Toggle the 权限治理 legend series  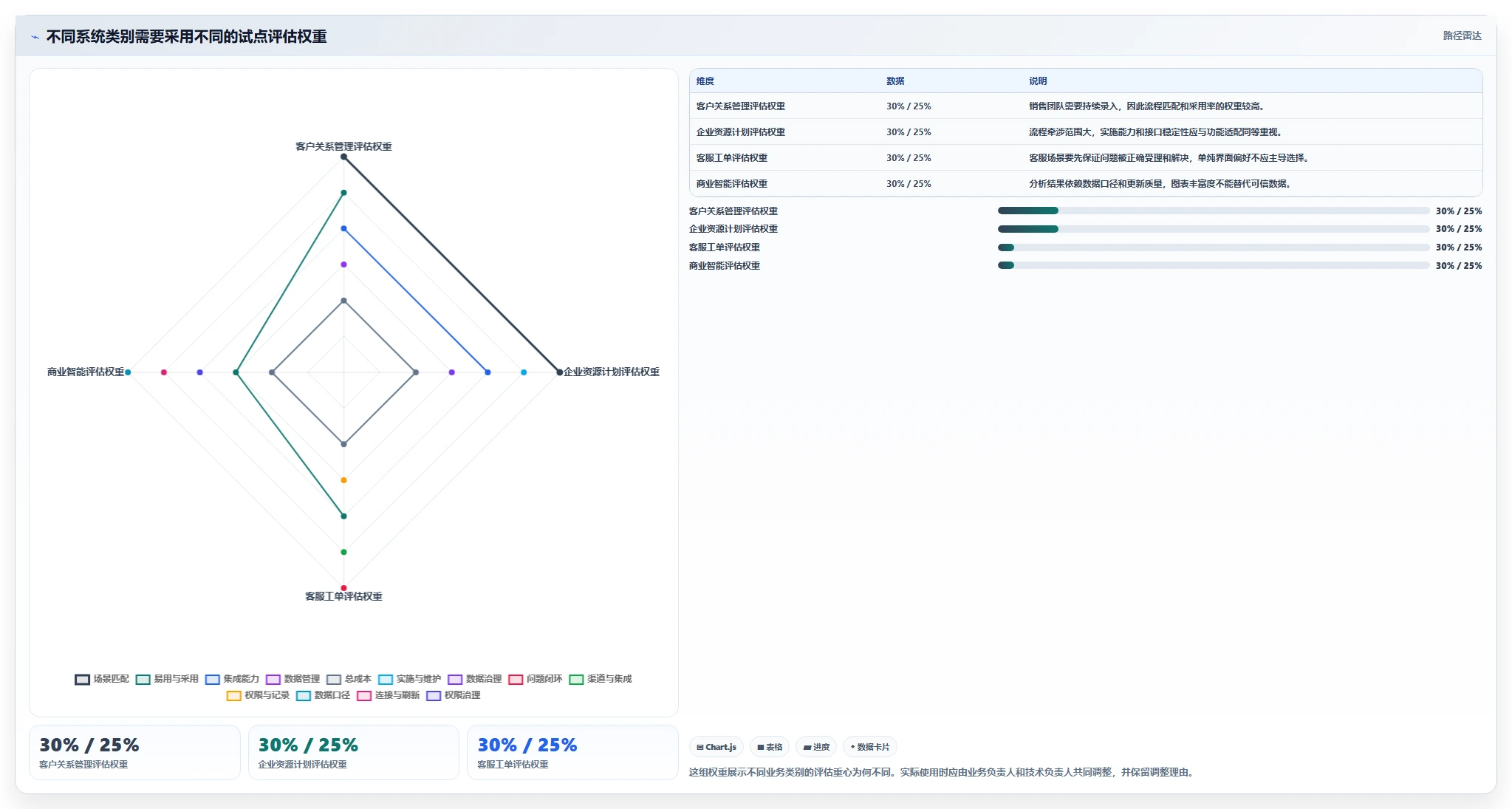pyautogui.click(x=453, y=695)
